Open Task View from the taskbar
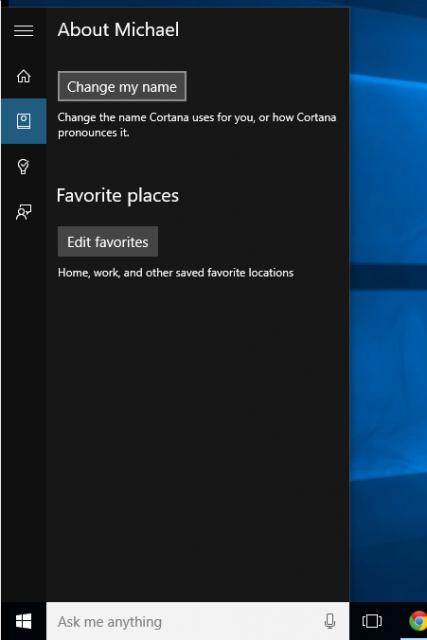Viewport: 427px width, 640px height. 372,621
